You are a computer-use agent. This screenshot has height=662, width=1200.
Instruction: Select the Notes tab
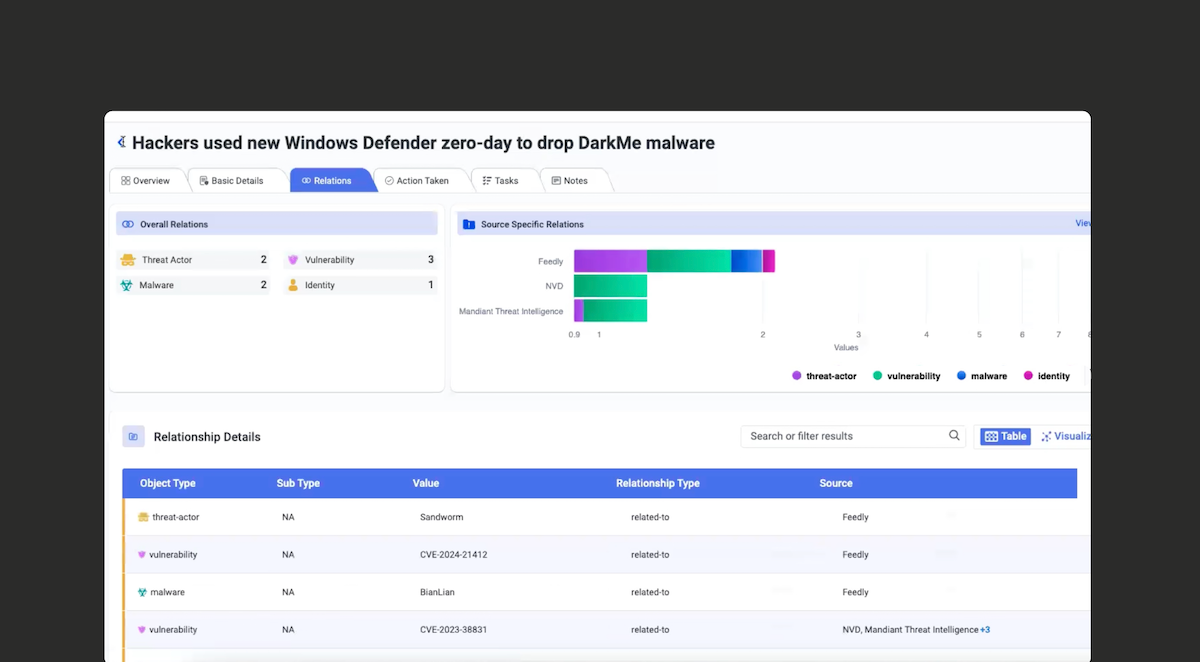click(x=572, y=180)
